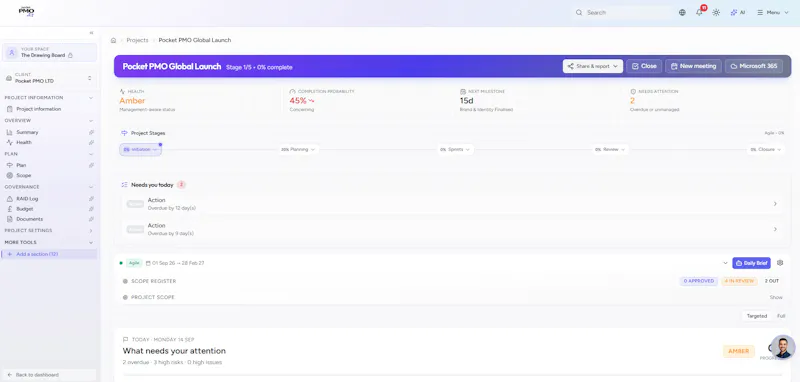
Task: Open RAID Log in the sidebar
Action: pos(27,199)
